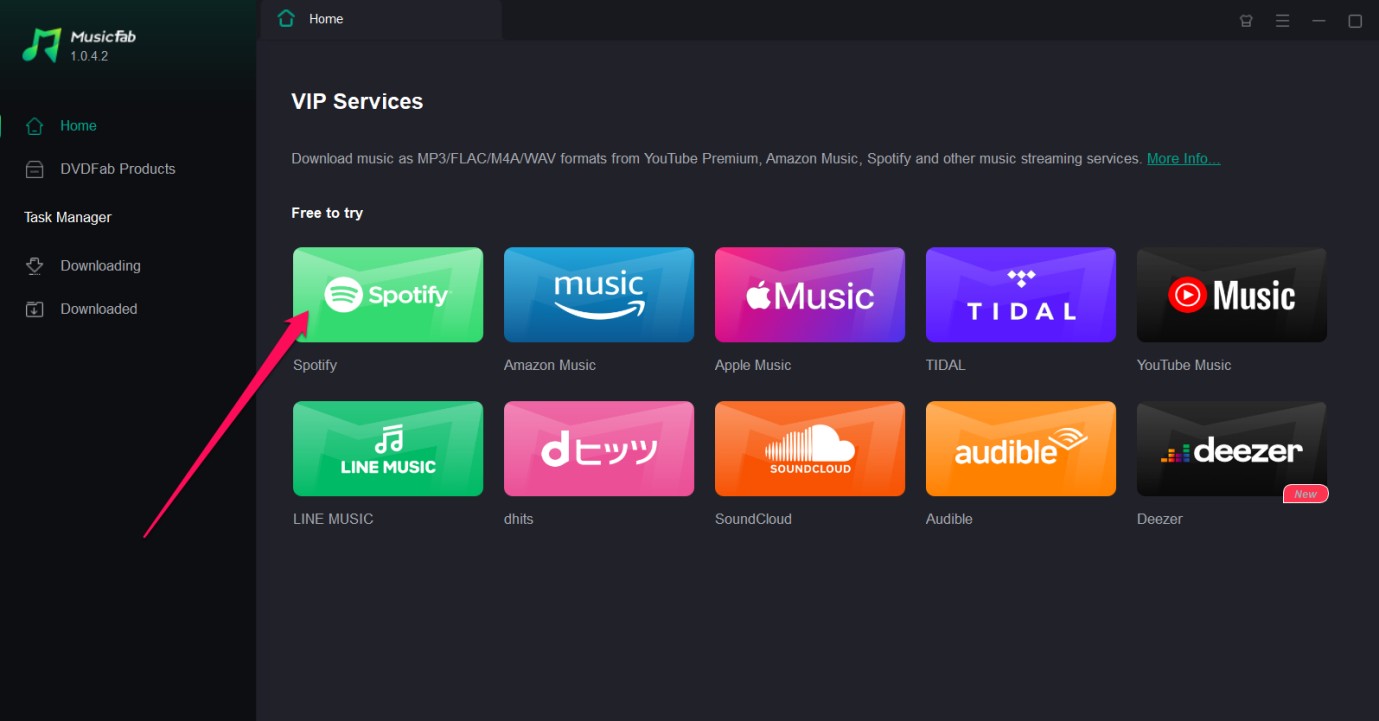The image size is (1379, 721).
Task: Click the Home house icon in sidebar
Action: coord(35,126)
